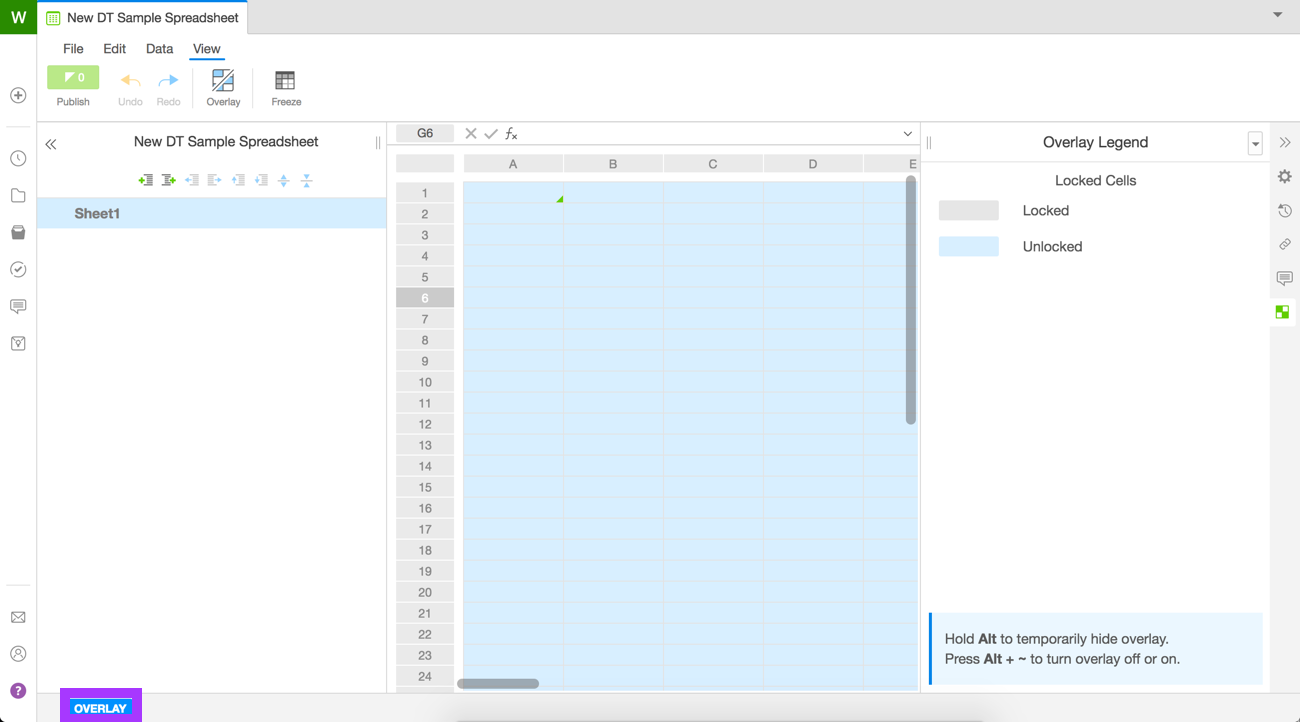Toggle the Overlay view in toolbar
This screenshot has width=1300, height=722.
[x=223, y=82]
